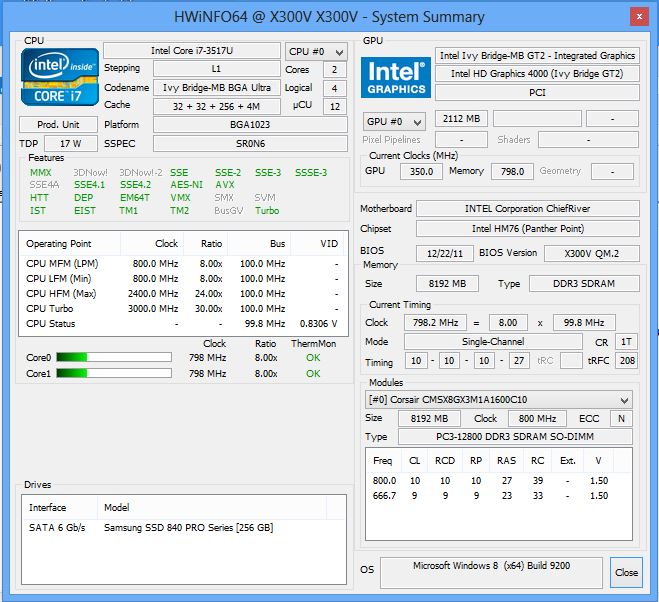The height and width of the screenshot is (602, 659).
Task: Click the PCI bus field
Action: (x=537, y=92)
